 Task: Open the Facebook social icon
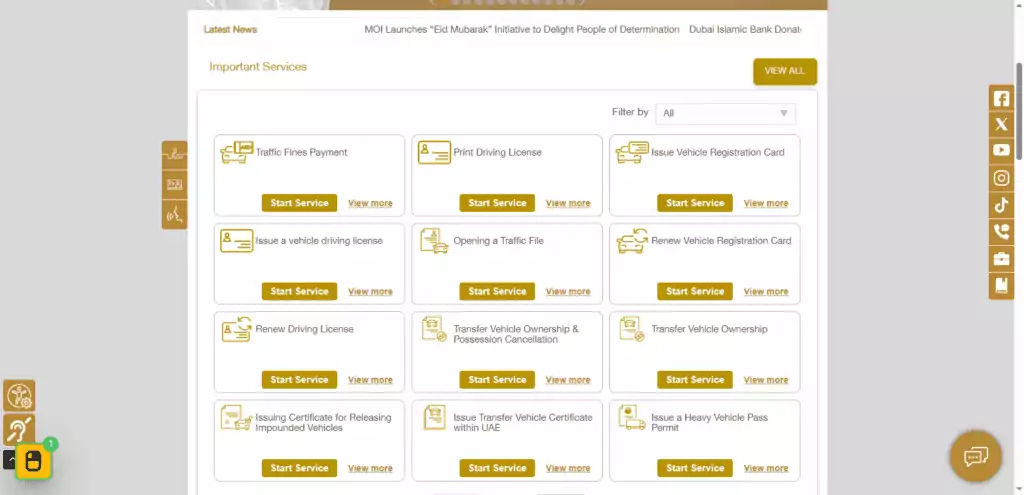pos(1001,99)
